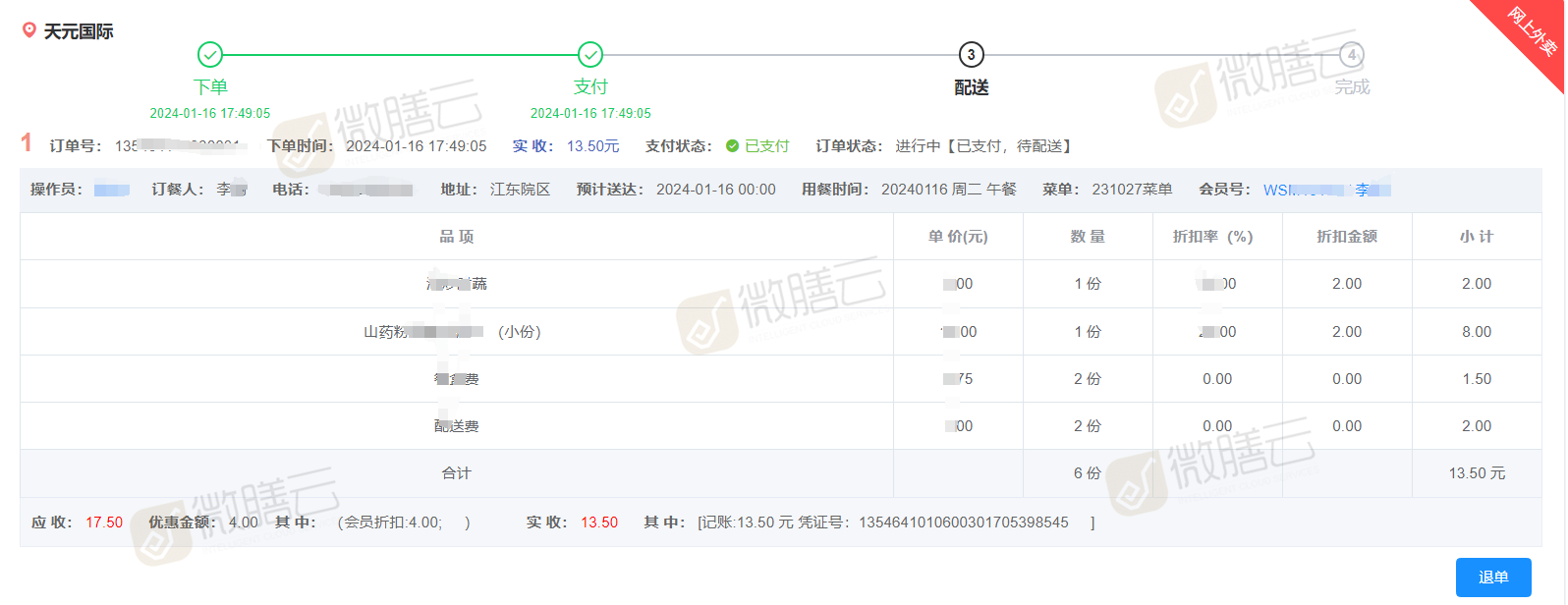Select the 完成 step number 4 circle

click(1352, 55)
